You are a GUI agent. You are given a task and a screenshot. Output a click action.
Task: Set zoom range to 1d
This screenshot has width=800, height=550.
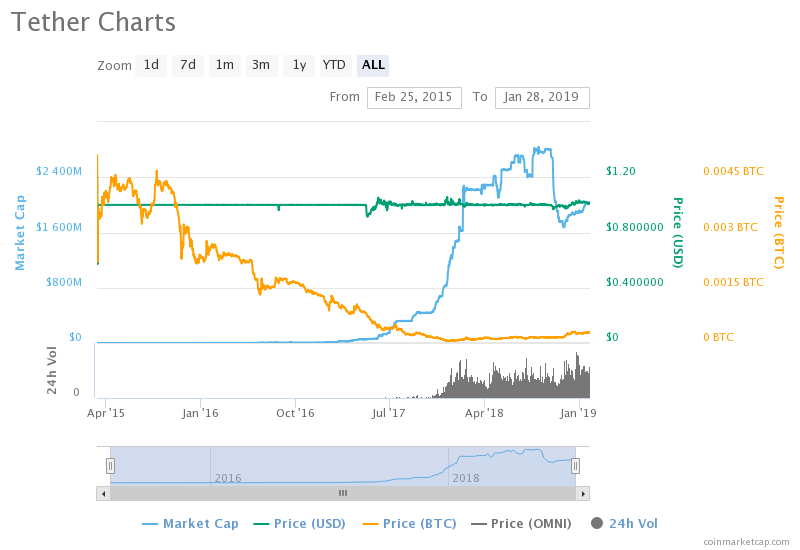click(151, 65)
